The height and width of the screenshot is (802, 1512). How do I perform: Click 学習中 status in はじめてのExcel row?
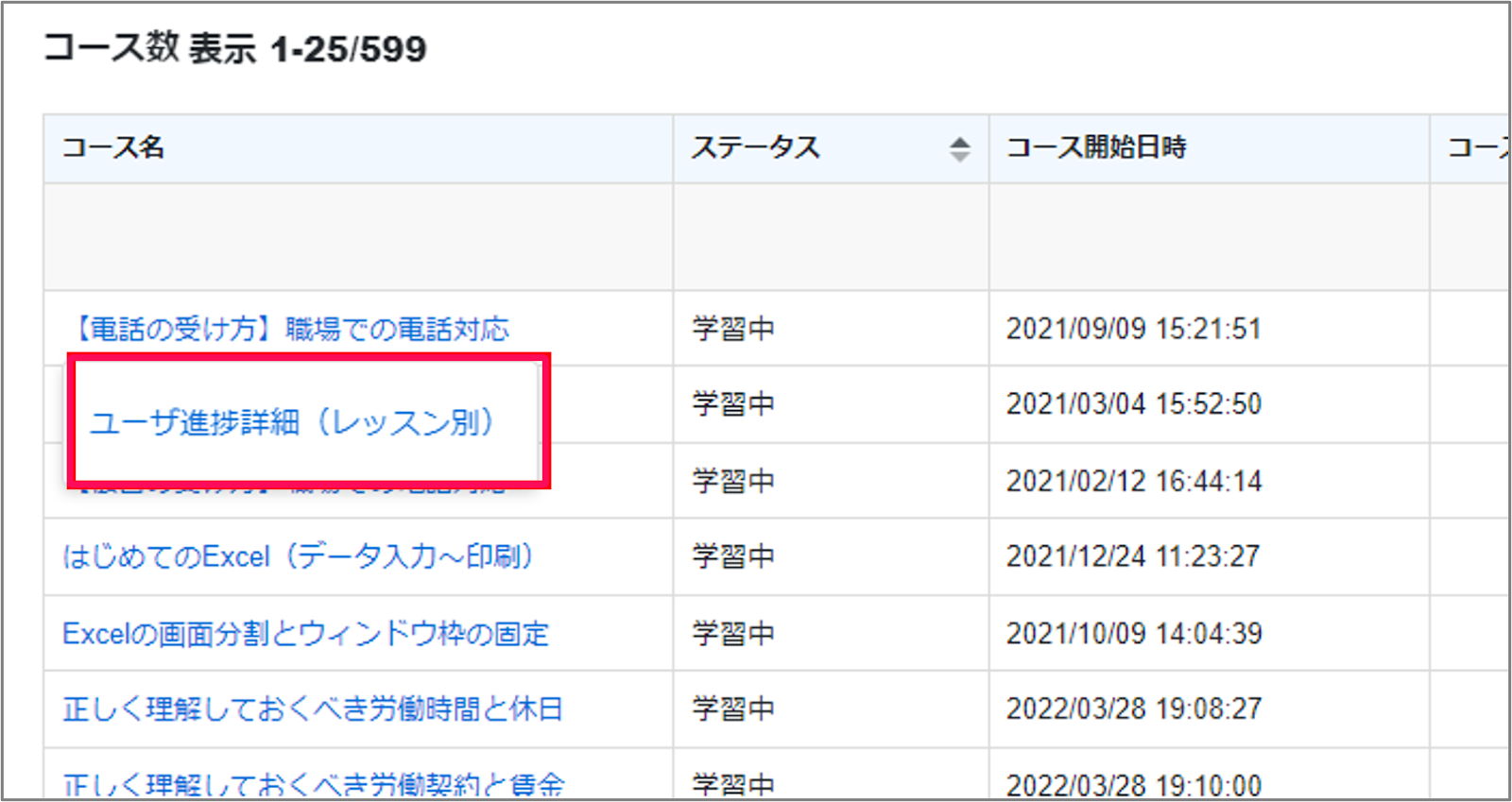tap(733, 556)
